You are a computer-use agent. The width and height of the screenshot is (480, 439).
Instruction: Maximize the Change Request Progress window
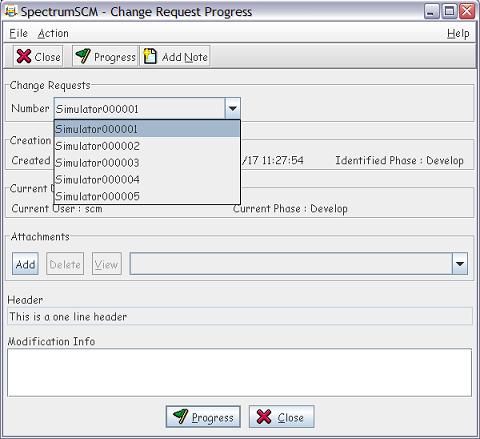449,11
